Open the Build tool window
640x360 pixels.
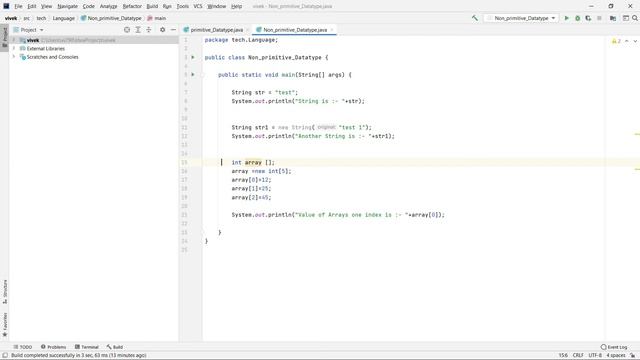(115, 347)
